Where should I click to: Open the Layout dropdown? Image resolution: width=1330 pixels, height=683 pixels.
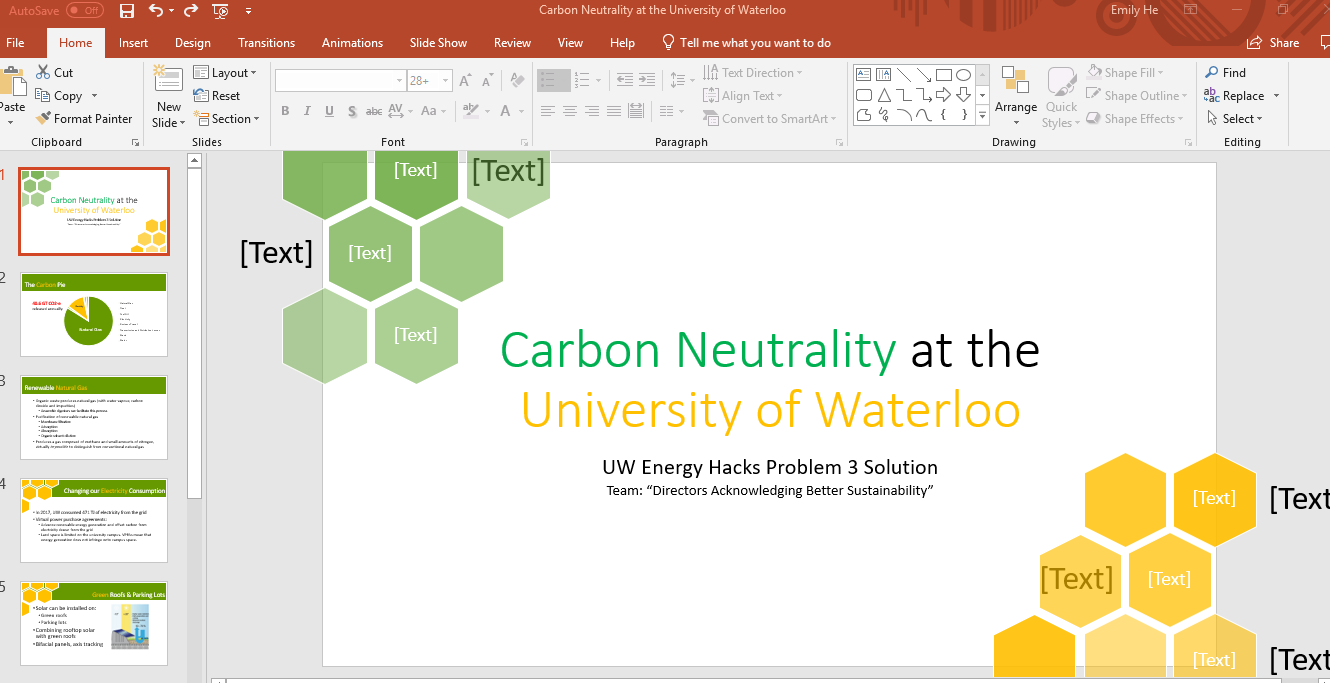225,73
